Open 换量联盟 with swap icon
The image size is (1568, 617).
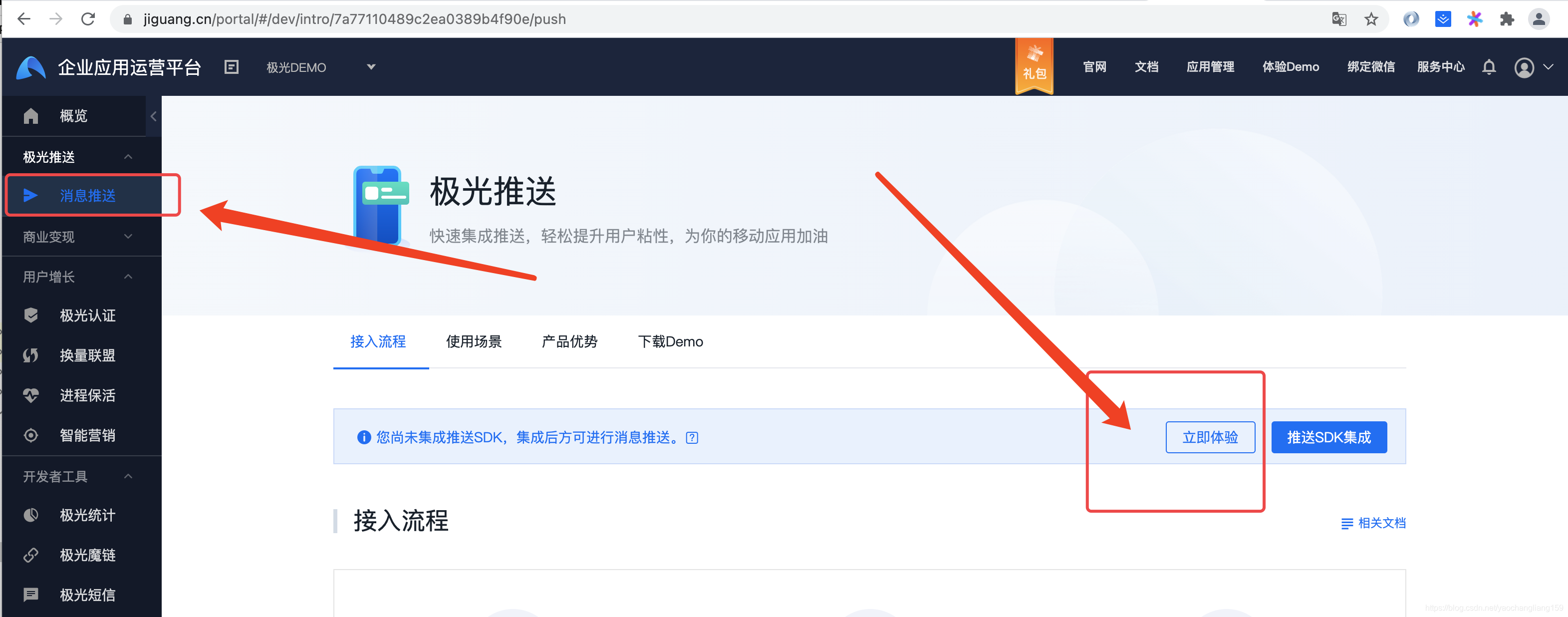(x=82, y=355)
